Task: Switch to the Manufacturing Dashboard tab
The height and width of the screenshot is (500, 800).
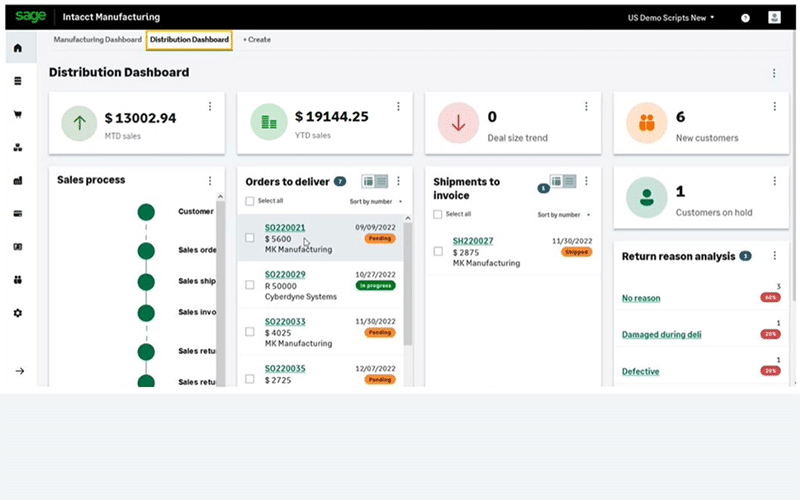Action: (x=97, y=39)
